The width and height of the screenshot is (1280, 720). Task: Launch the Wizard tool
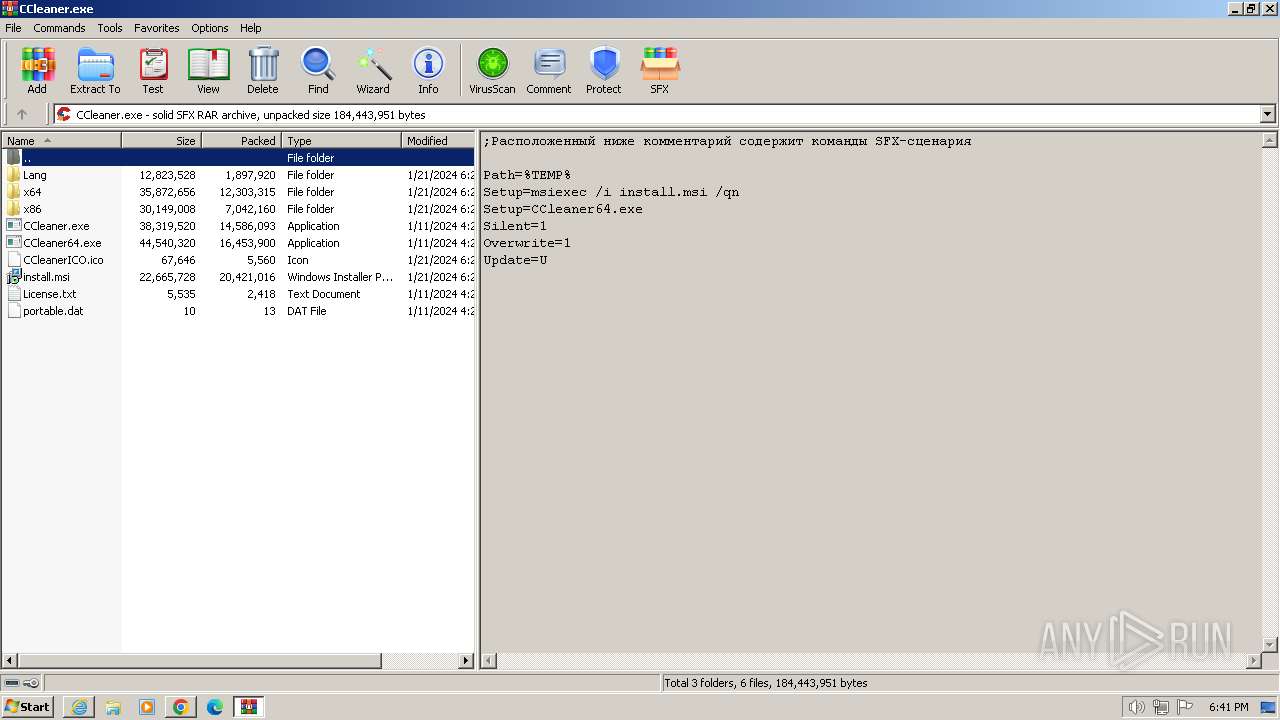point(373,71)
